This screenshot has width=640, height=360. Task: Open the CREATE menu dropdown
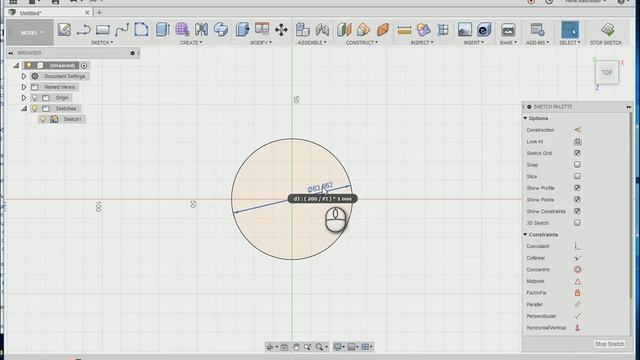tap(191, 42)
